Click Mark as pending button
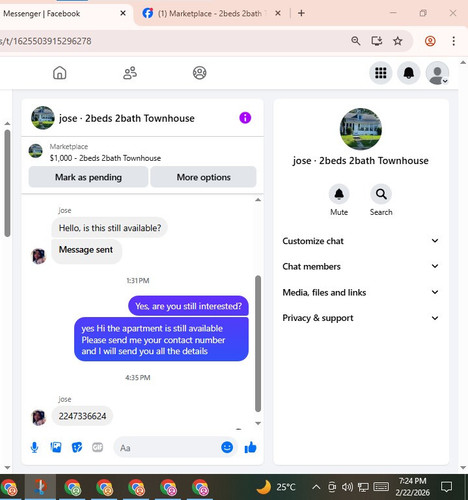Viewport: 468px width, 500px height. pyautogui.click(x=88, y=177)
